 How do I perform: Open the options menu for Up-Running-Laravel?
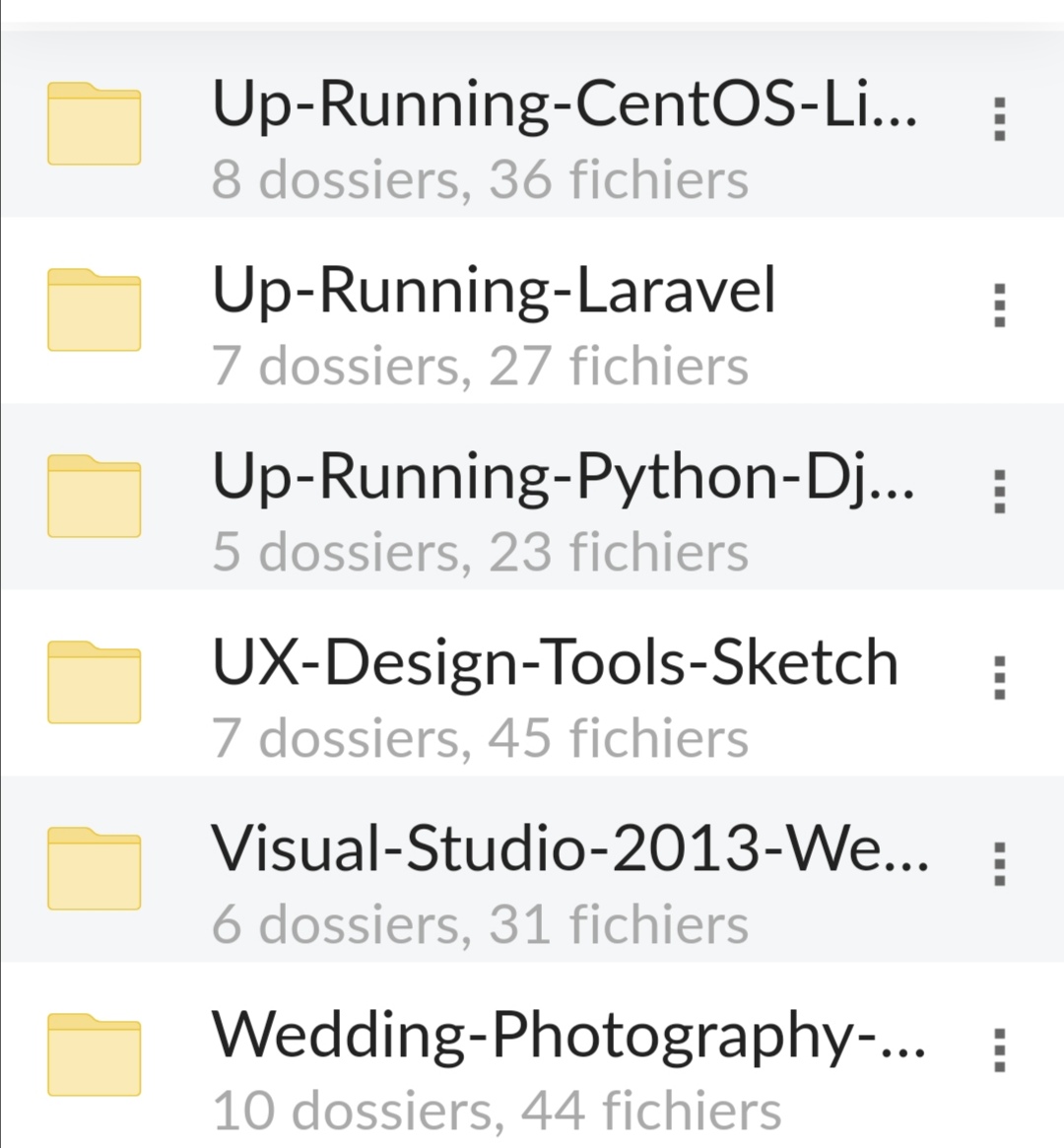(998, 305)
